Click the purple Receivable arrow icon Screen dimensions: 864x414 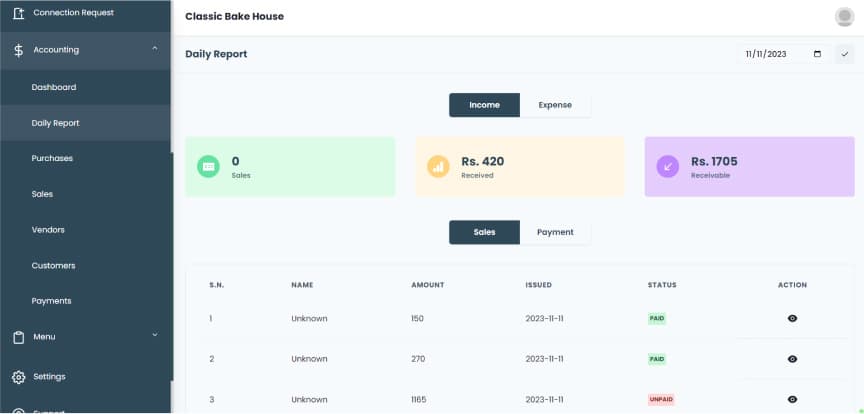tap(668, 166)
